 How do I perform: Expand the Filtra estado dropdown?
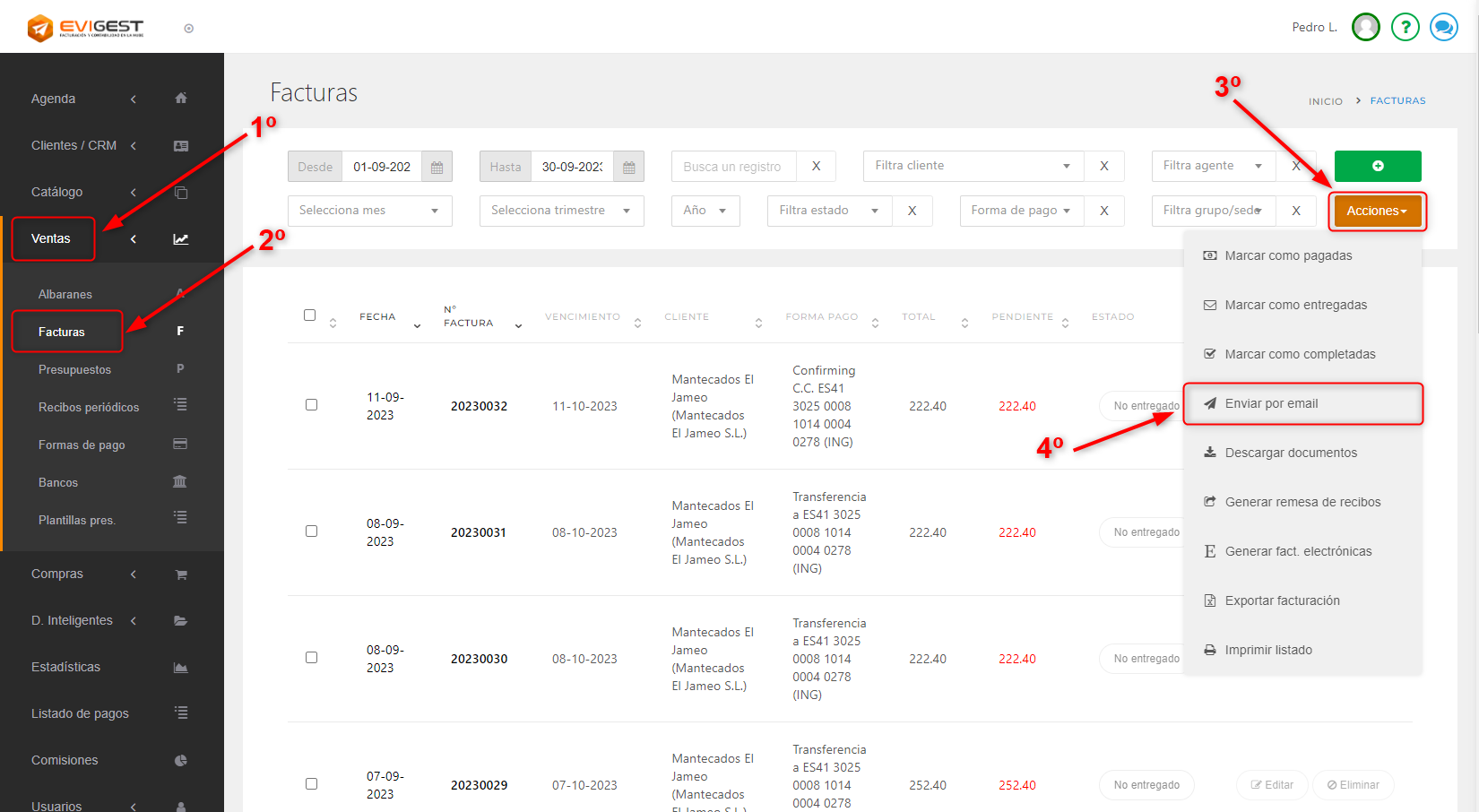828,211
